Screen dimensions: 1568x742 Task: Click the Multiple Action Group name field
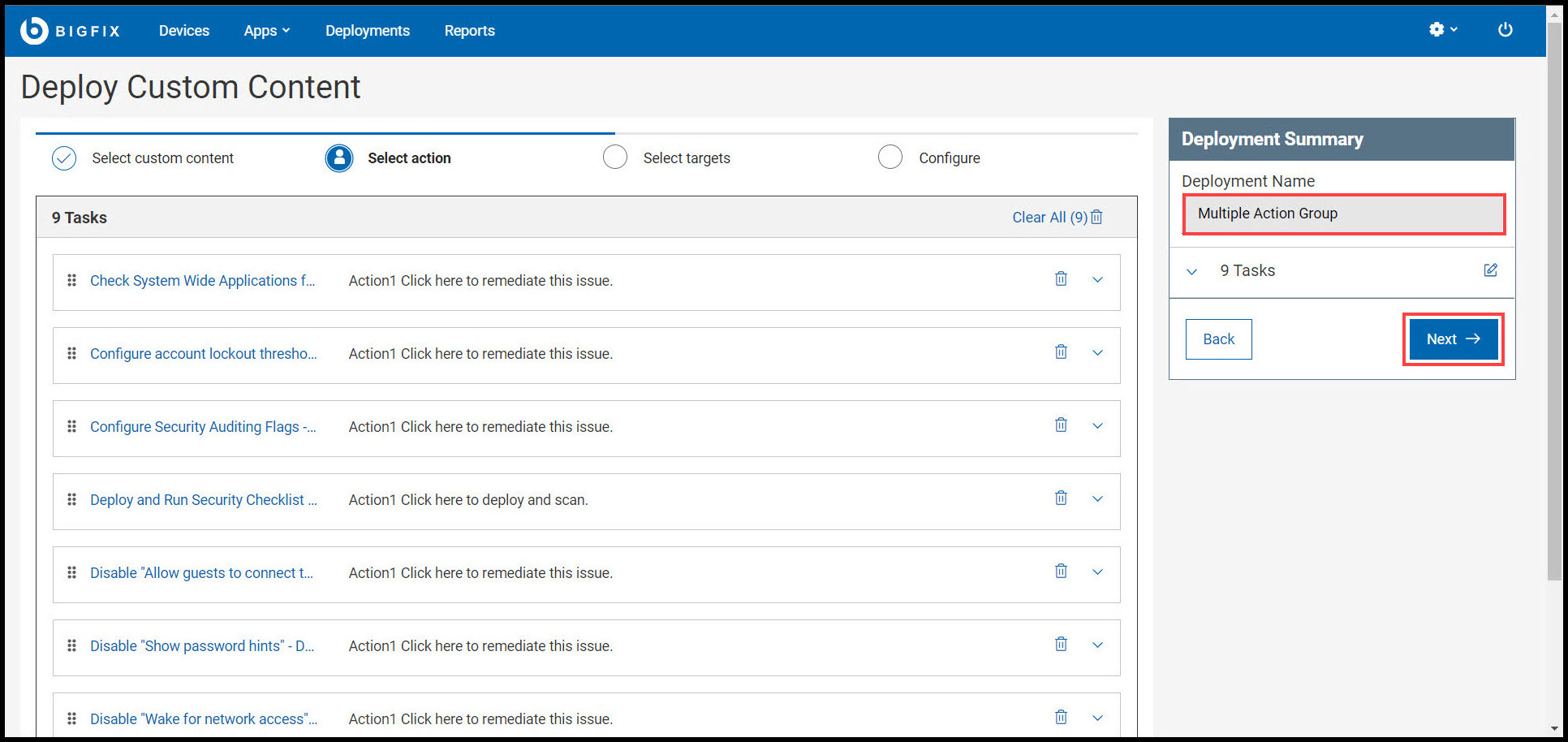point(1343,214)
